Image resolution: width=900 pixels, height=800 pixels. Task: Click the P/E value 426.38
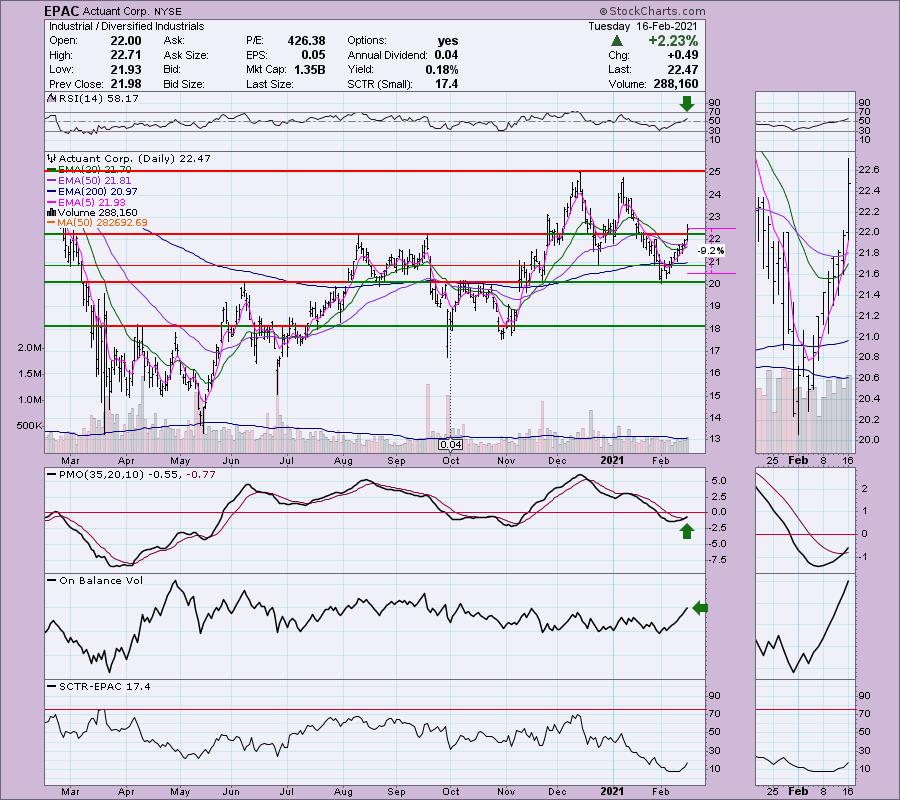pos(307,41)
